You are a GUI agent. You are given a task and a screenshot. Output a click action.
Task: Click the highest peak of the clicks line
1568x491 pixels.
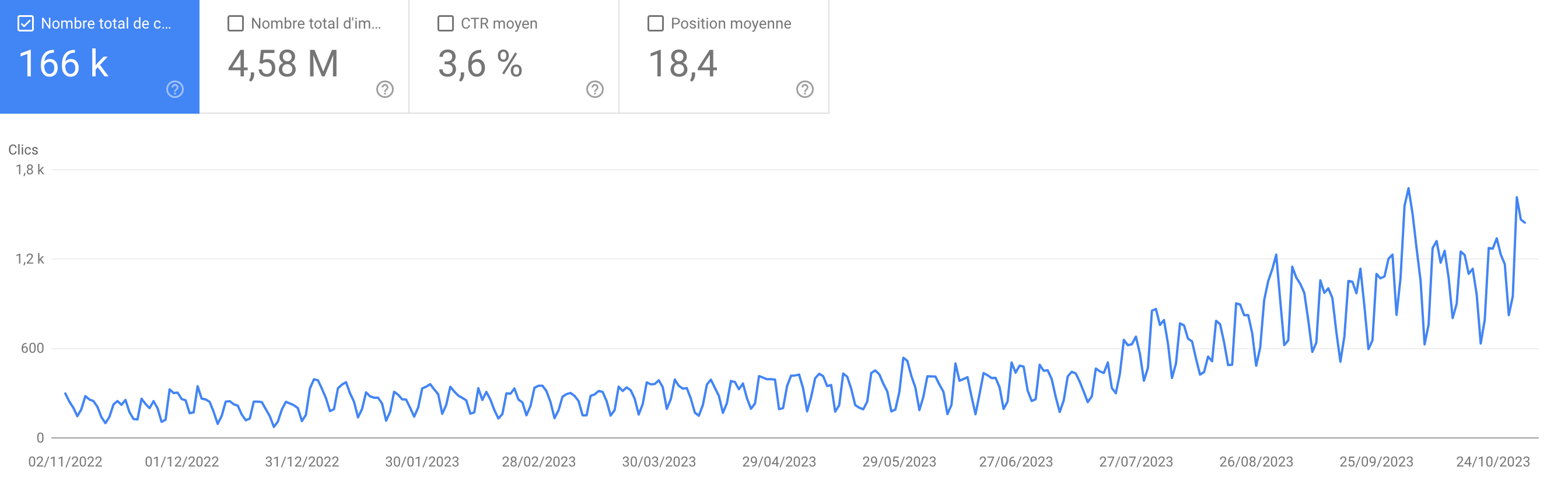pos(1408,188)
